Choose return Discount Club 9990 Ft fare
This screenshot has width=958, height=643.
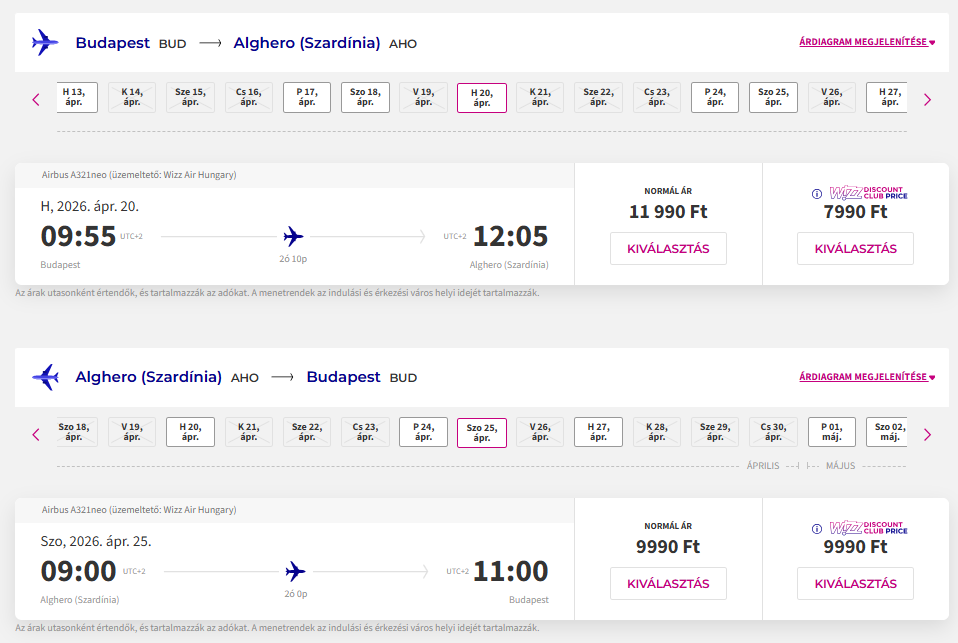[x=855, y=584]
